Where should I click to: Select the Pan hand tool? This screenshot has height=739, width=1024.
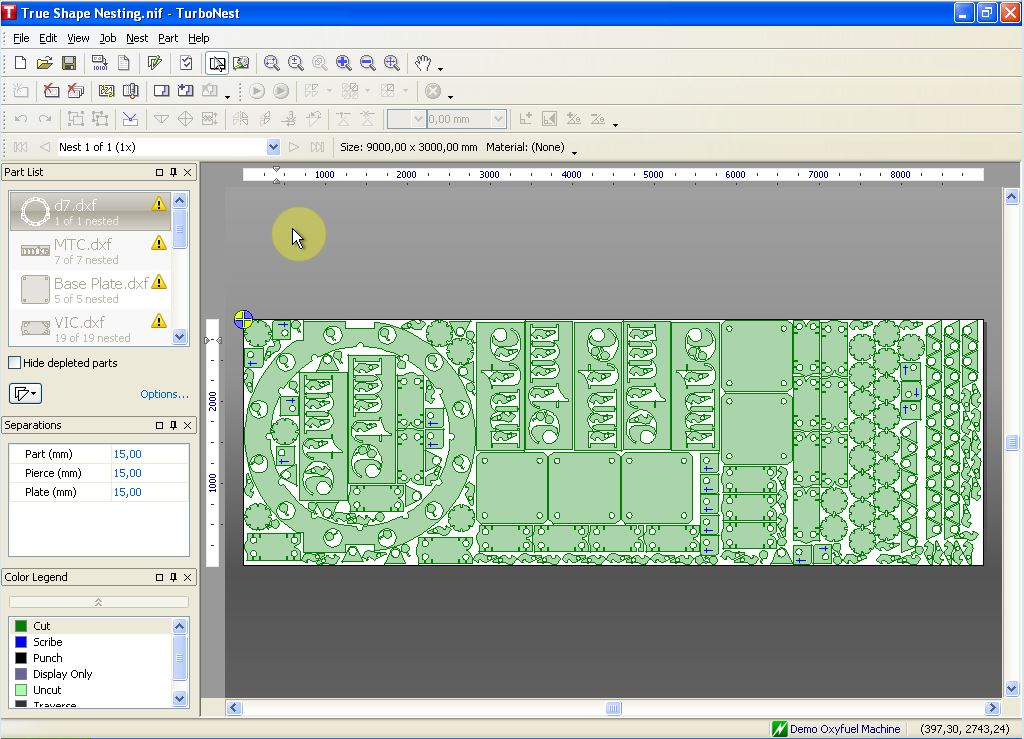coord(425,63)
